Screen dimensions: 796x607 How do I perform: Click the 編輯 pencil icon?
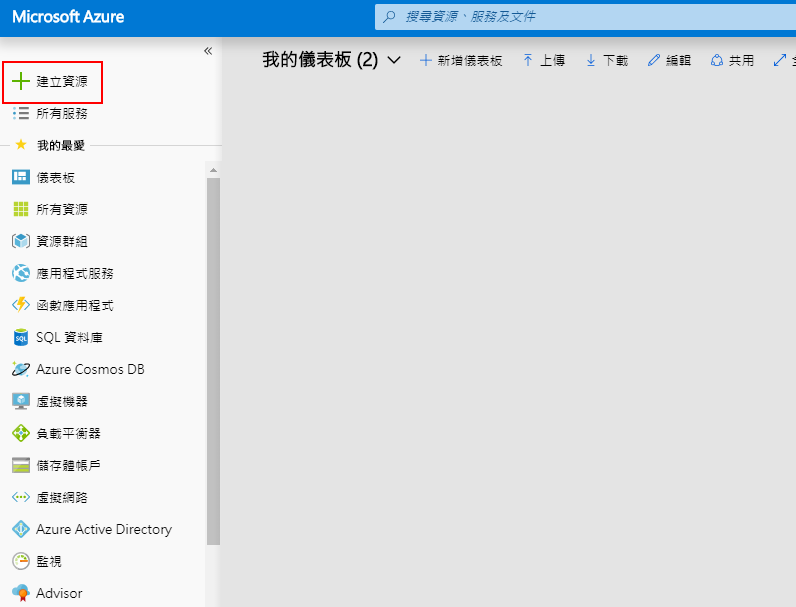[654, 60]
